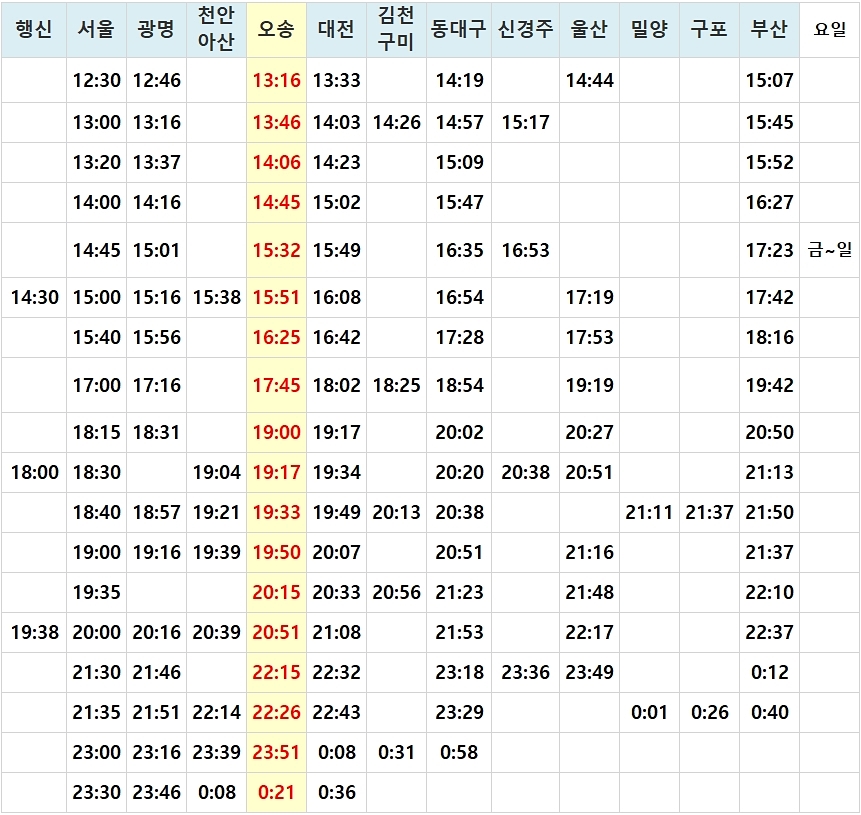Select the 서울 departure time 23:30
The width and height of the screenshot is (861, 815).
tap(97, 792)
